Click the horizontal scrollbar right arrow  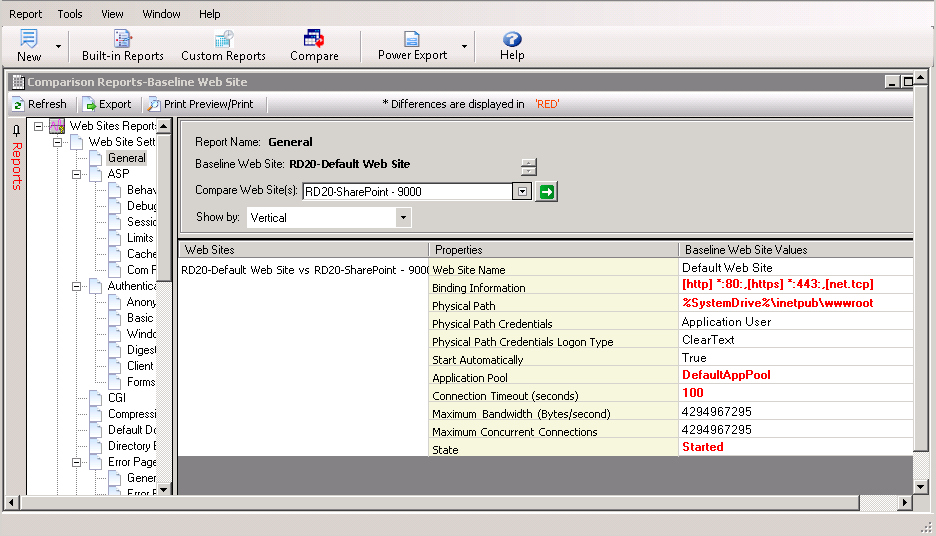point(905,503)
